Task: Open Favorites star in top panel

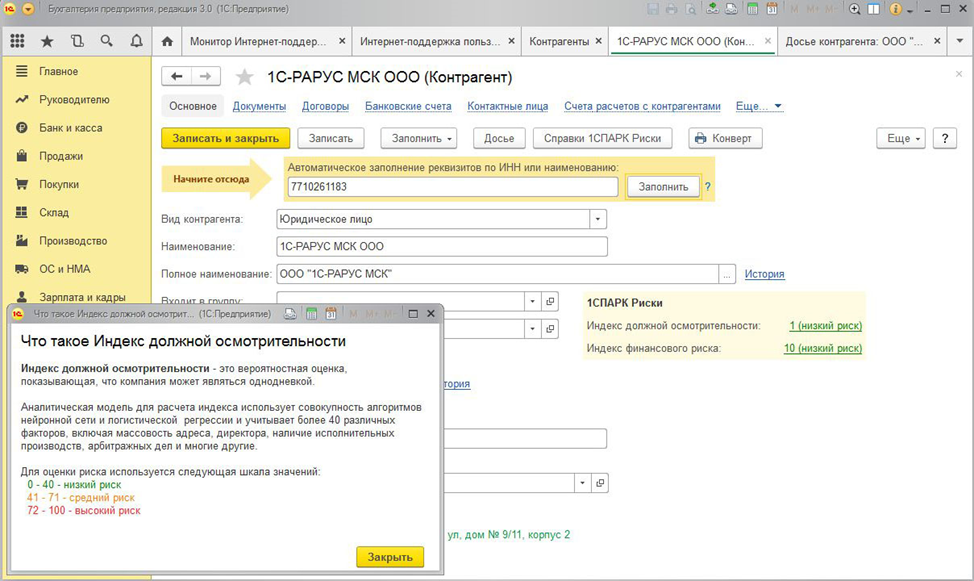Action: tap(47, 41)
